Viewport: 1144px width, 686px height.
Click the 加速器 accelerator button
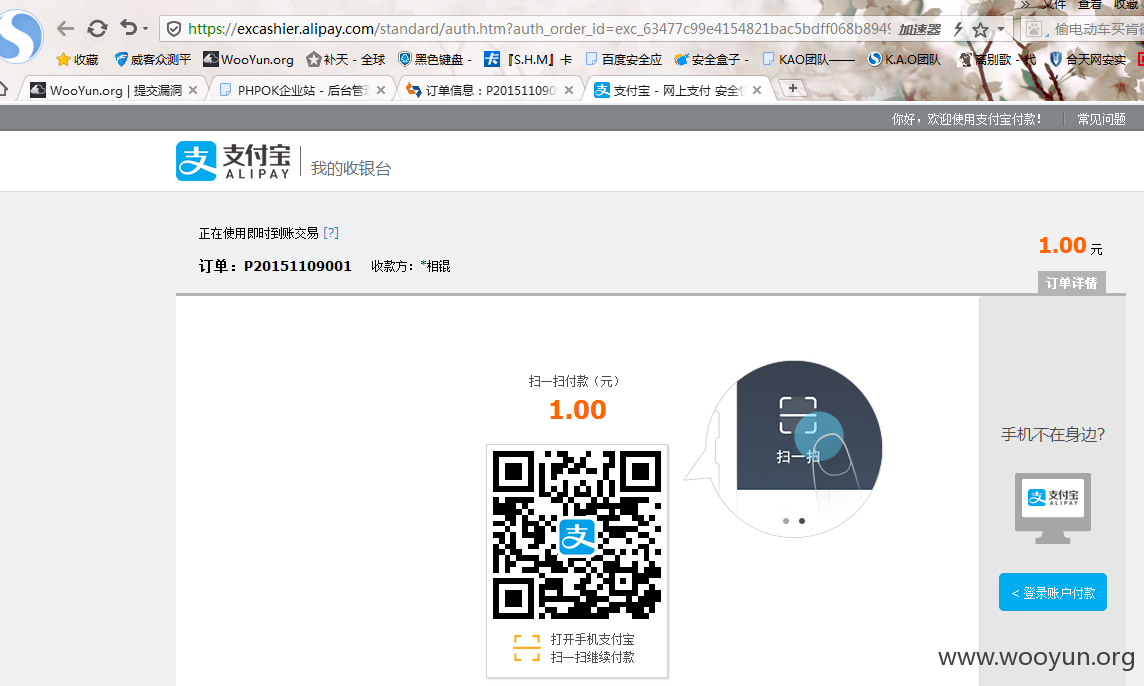919,30
